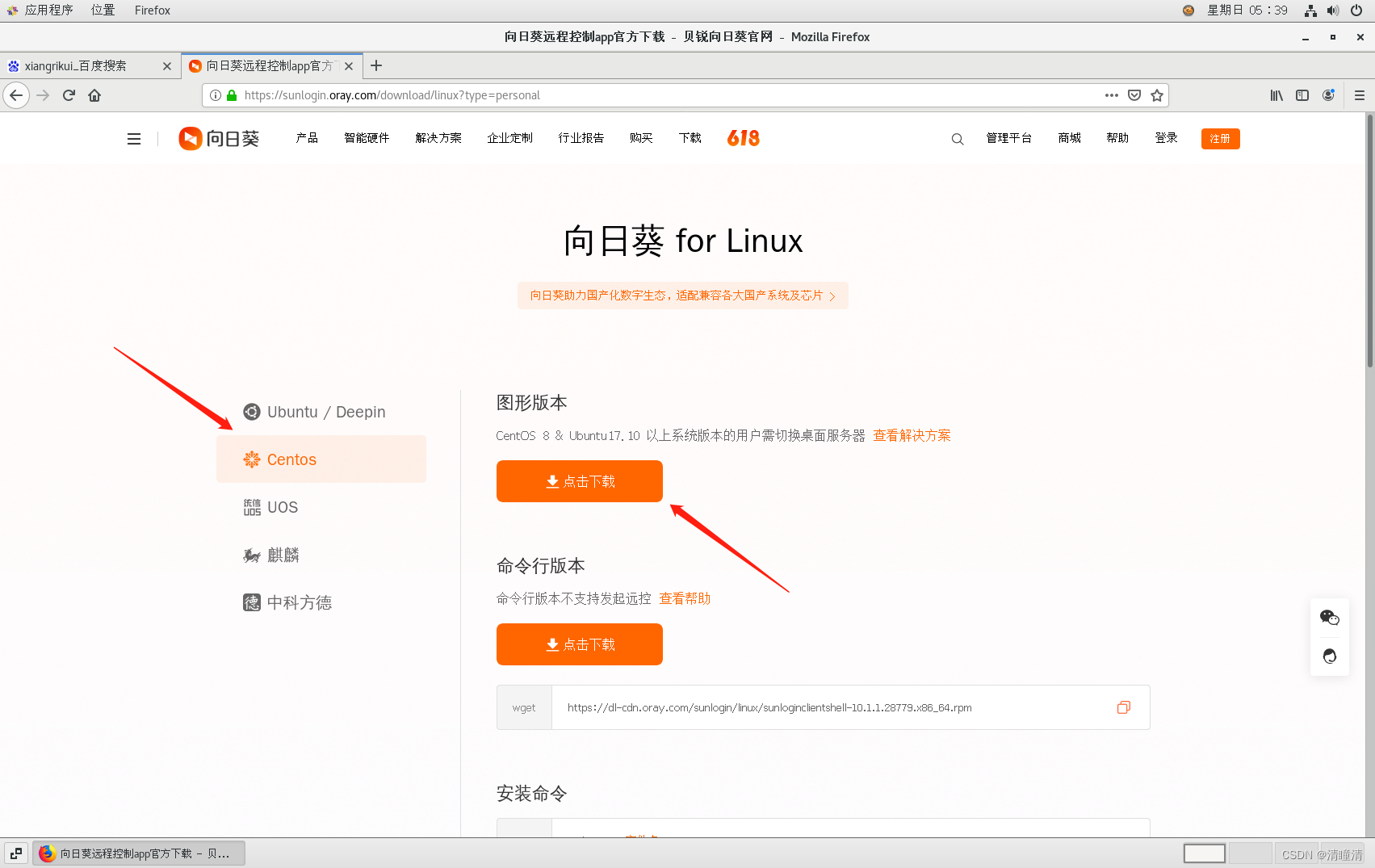Image resolution: width=1375 pixels, height=868 pixels.
Task: Open the 商城 link
Action: point(1070,138)
